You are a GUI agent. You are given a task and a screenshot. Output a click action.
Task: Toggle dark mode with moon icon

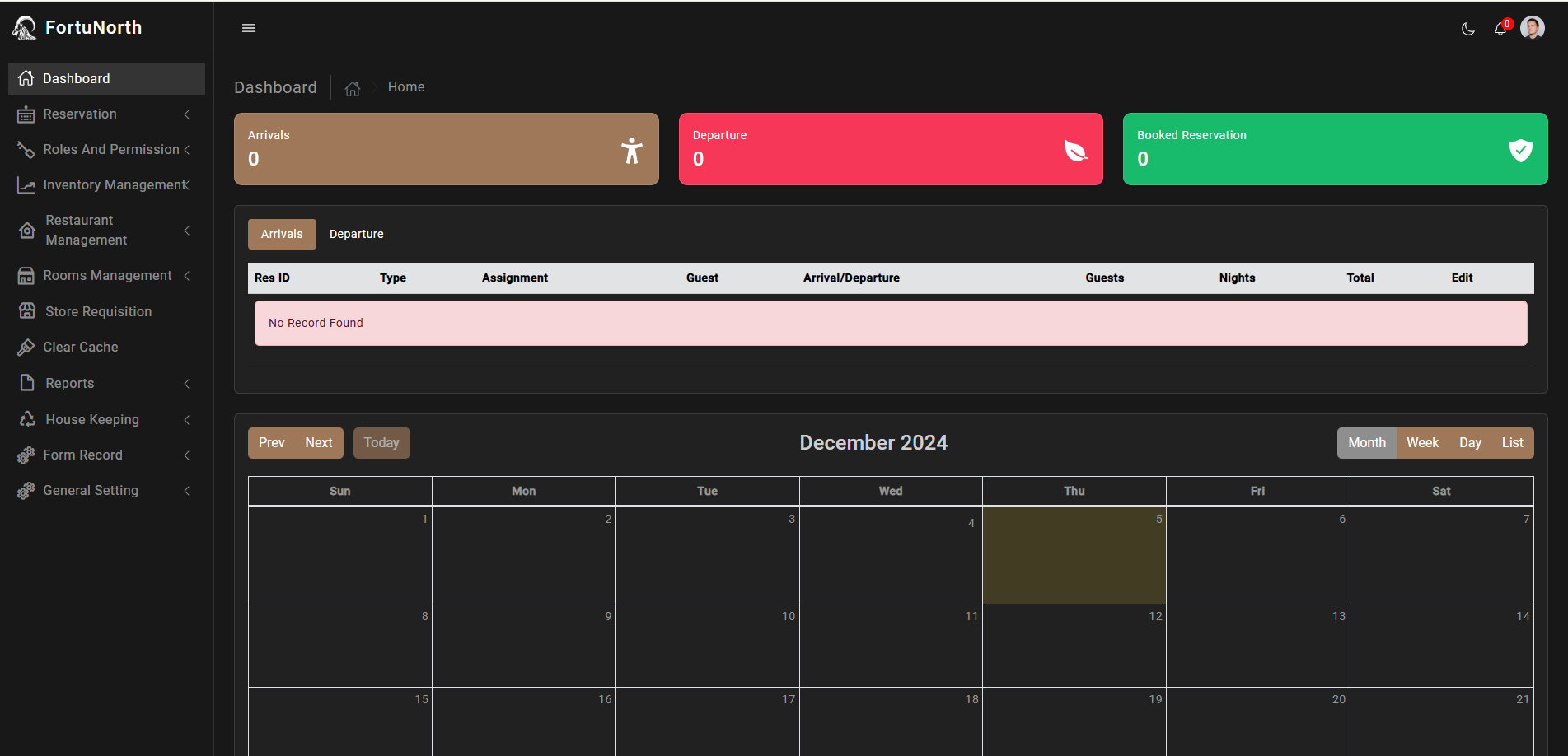[x=1468, y=29]
